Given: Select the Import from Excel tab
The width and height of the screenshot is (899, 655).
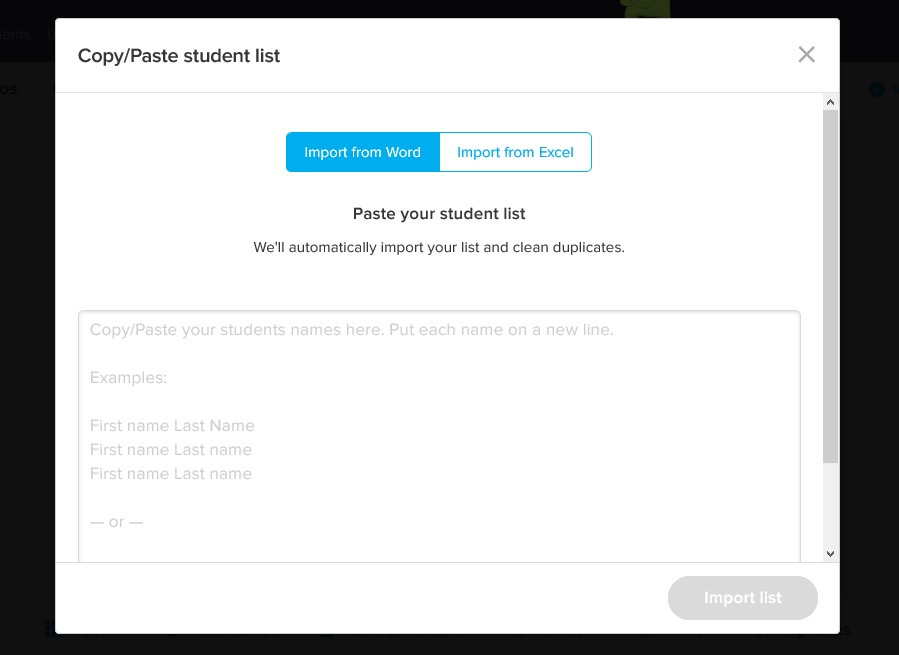Looking at the screenshot, I should click(515, 152).
